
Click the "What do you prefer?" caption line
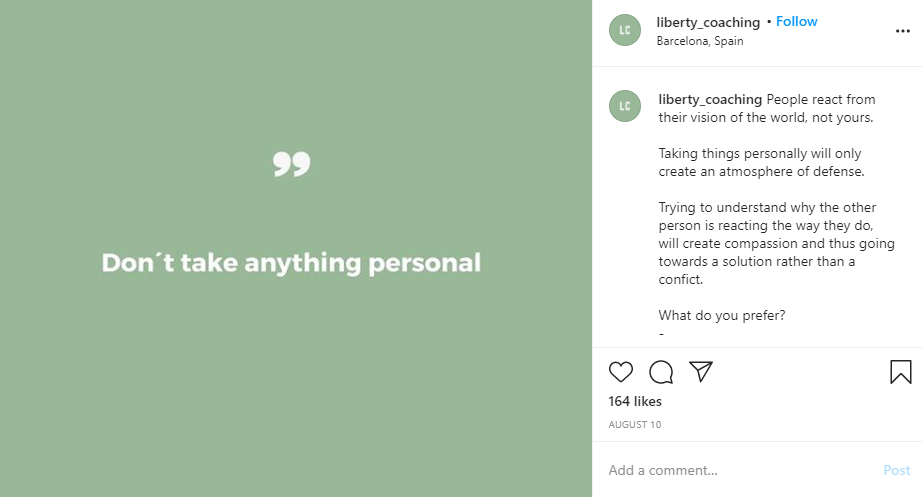click(722, 315)
